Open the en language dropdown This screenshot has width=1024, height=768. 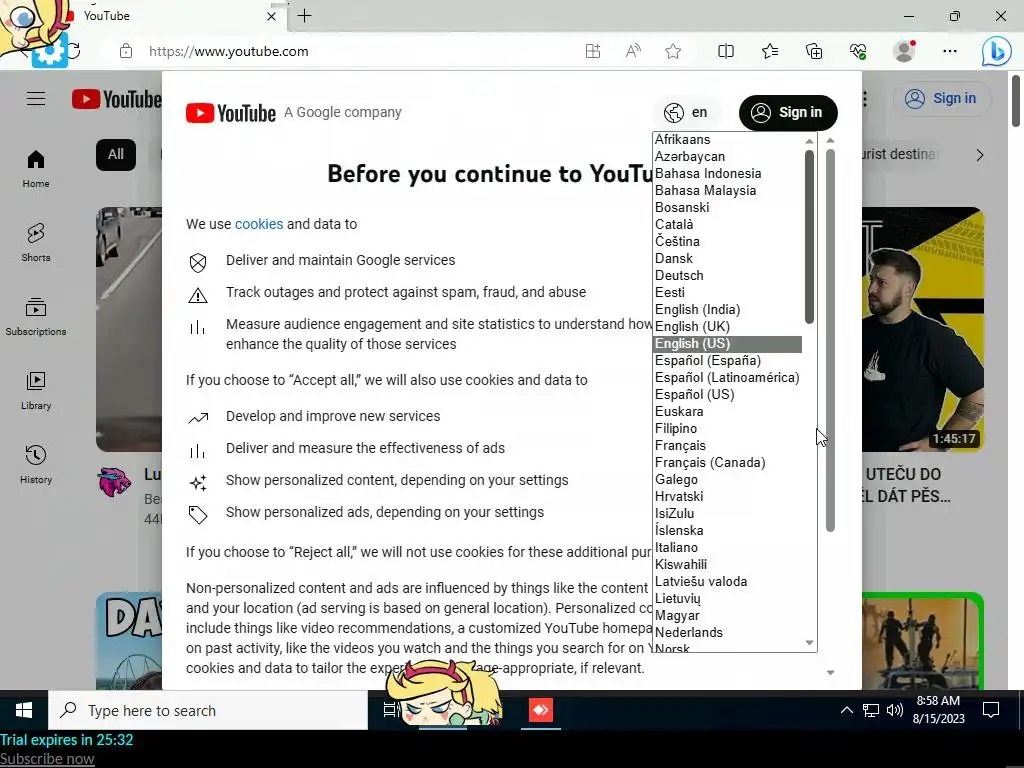686,112
